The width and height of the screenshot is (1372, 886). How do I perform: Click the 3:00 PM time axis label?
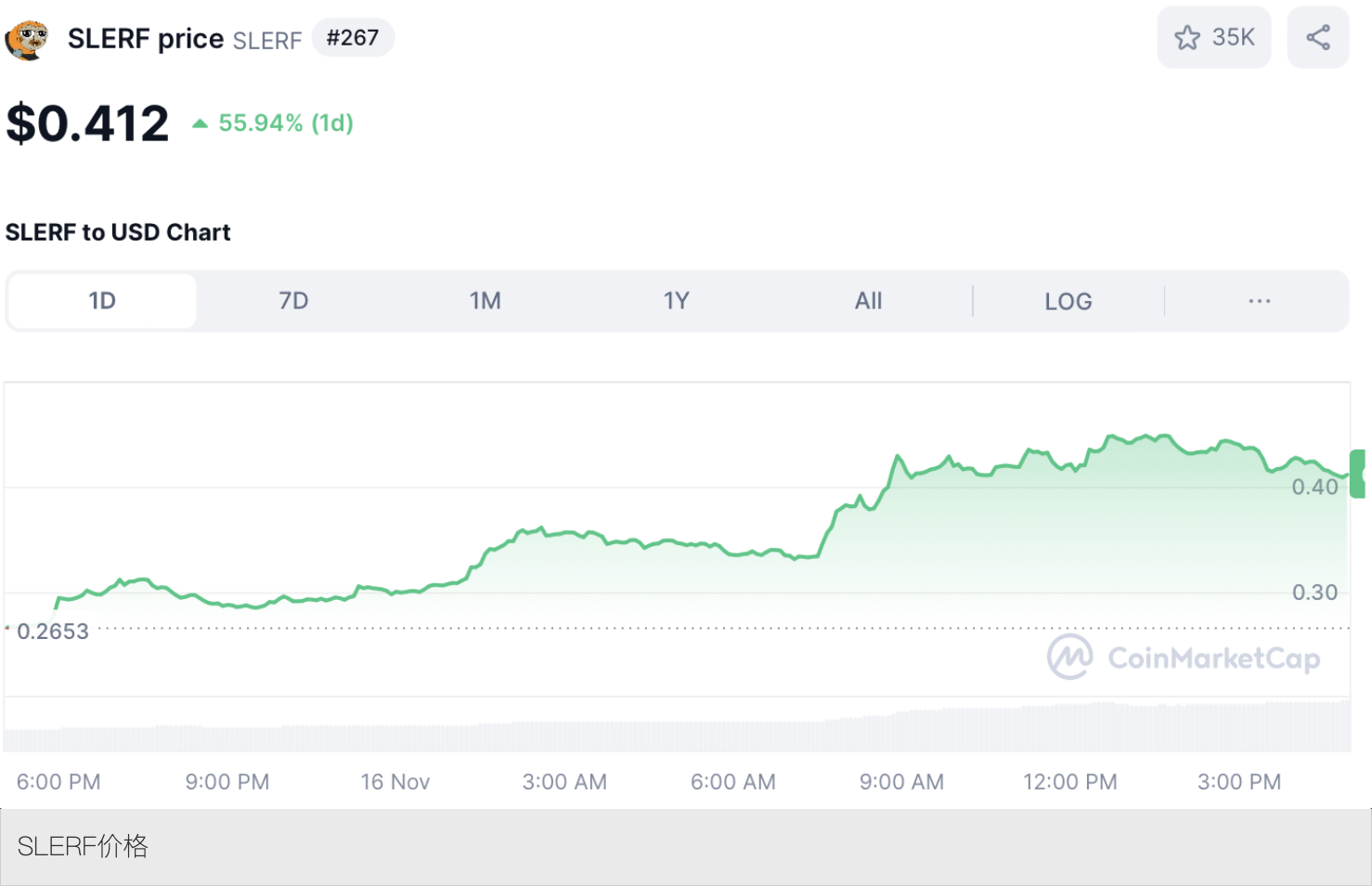1239,782
